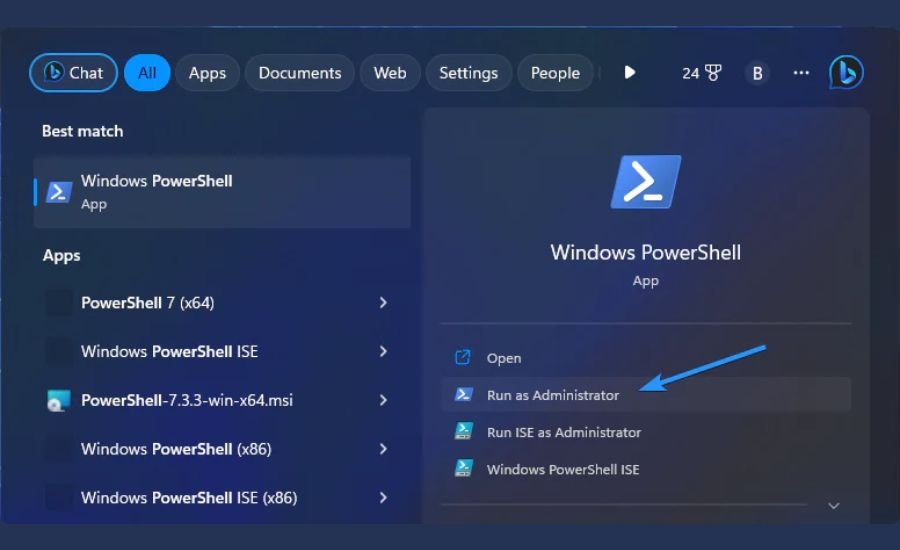Select the All search filter

[147, 73]
